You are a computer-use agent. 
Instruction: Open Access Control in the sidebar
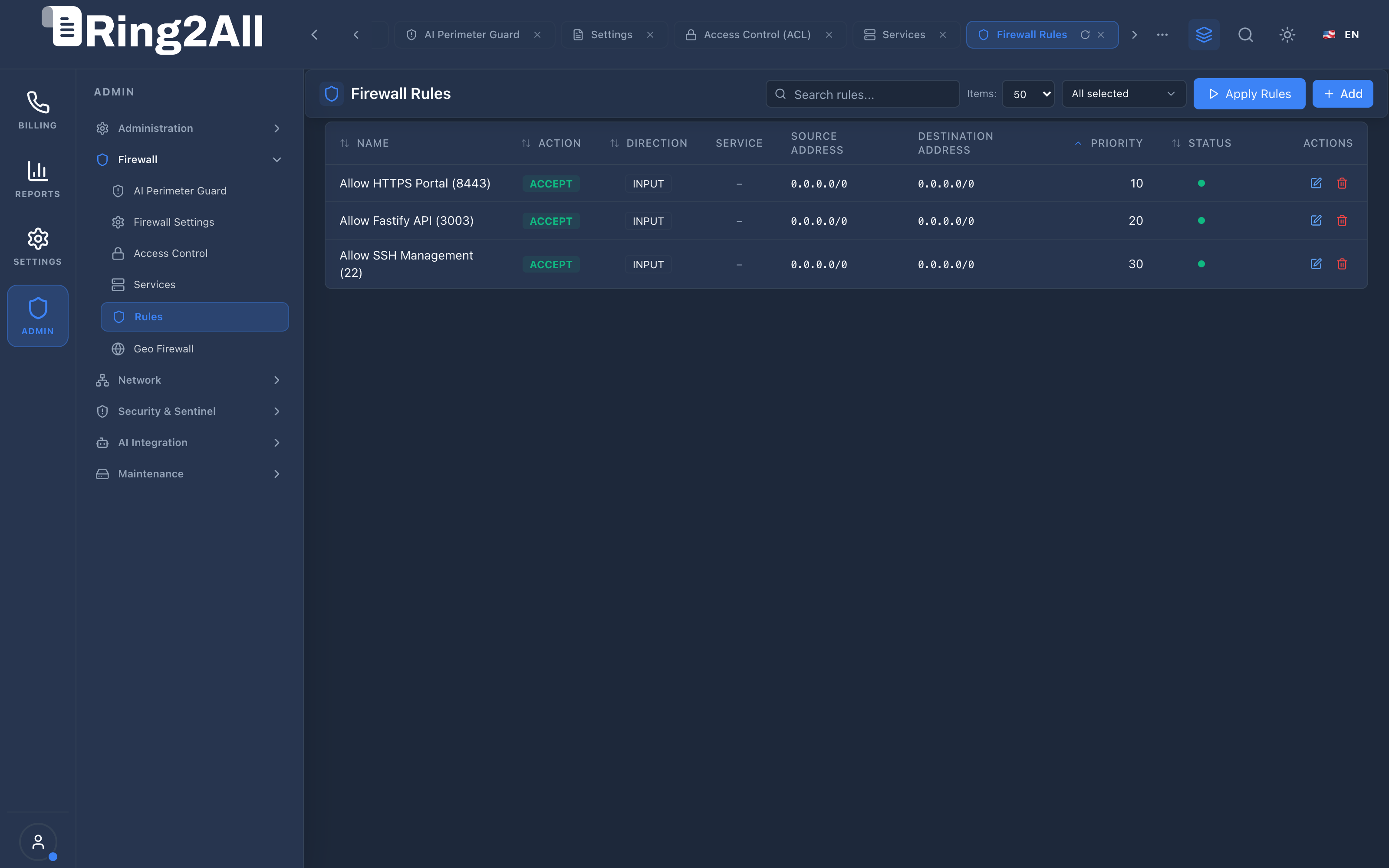tap(195, 253)
